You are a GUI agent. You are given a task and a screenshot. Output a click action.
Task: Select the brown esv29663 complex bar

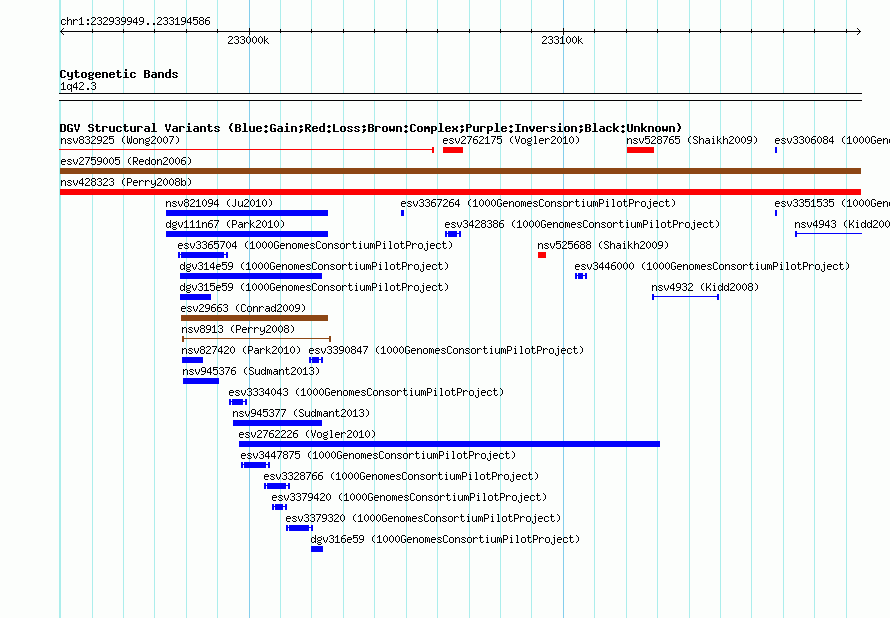coord(254,318)
